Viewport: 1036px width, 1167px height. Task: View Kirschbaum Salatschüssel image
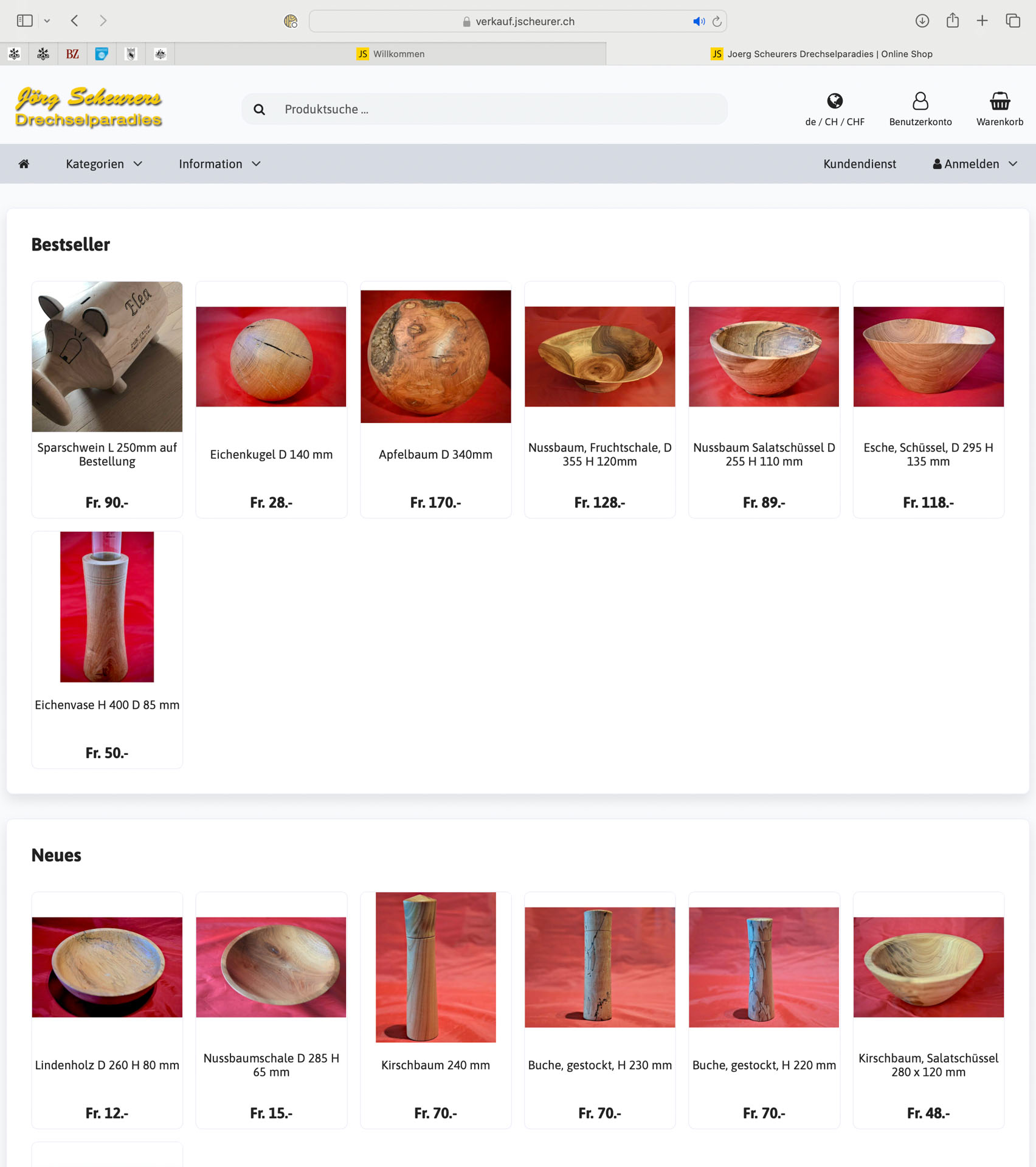928,968
